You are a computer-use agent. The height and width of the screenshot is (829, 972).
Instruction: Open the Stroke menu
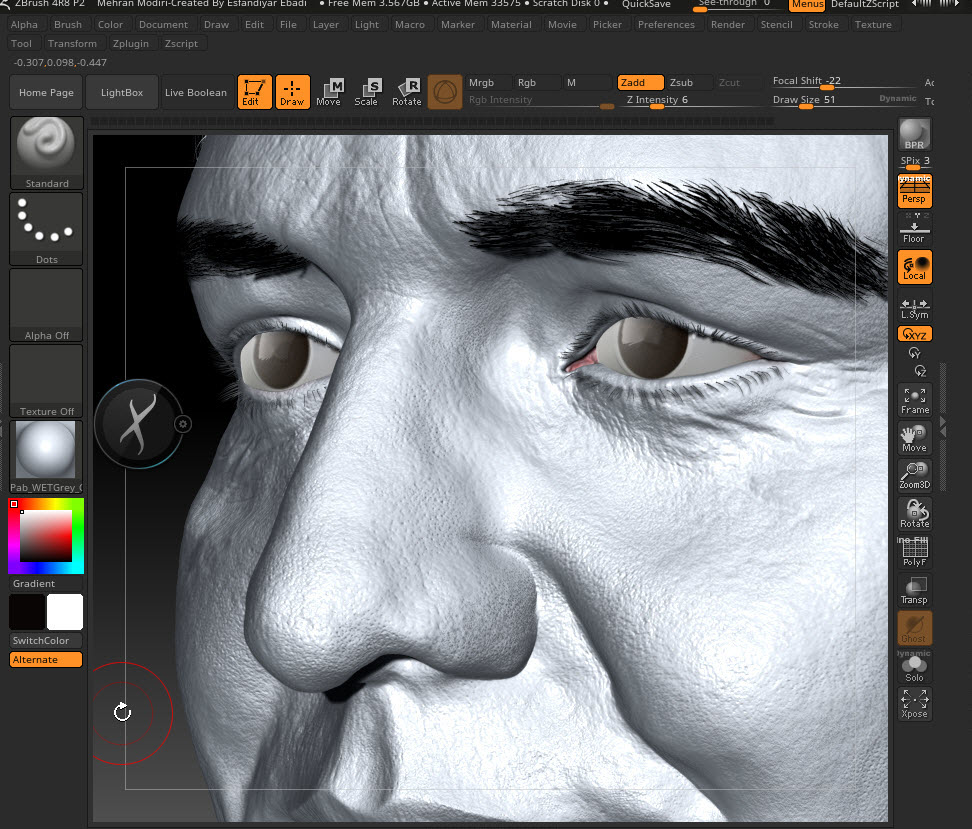tap(823, 25)
